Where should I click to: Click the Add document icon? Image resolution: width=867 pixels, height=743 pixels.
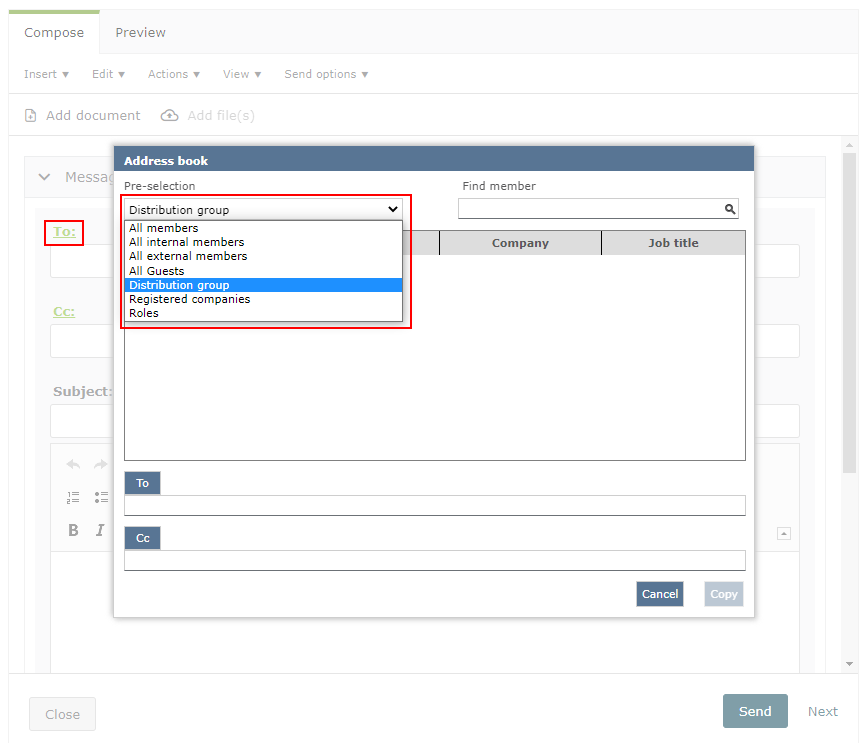tap(31, 116)
